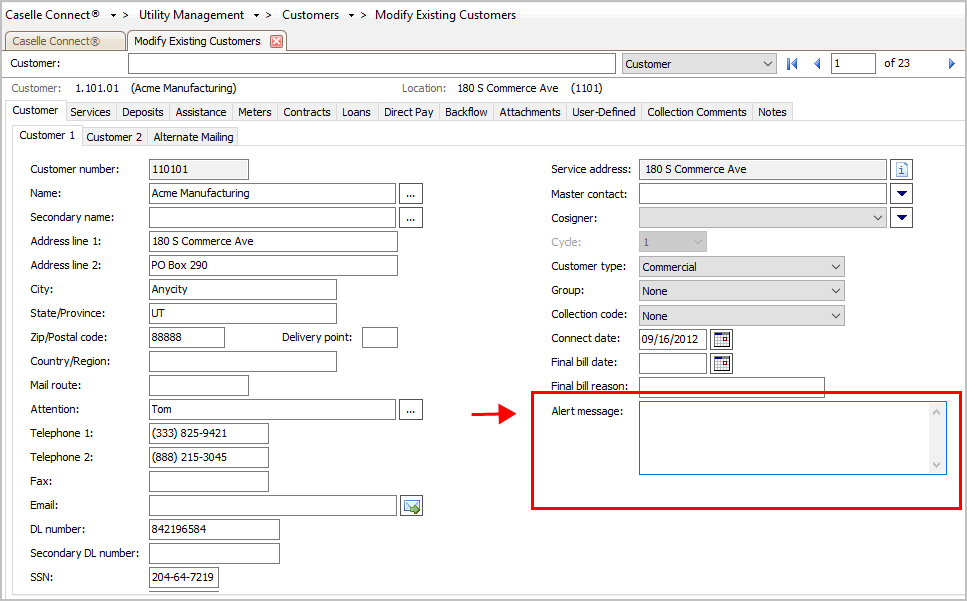The width and height of the screenshot is (967, 601).
Task: Open the service address info icon
Action: (901, 170)
